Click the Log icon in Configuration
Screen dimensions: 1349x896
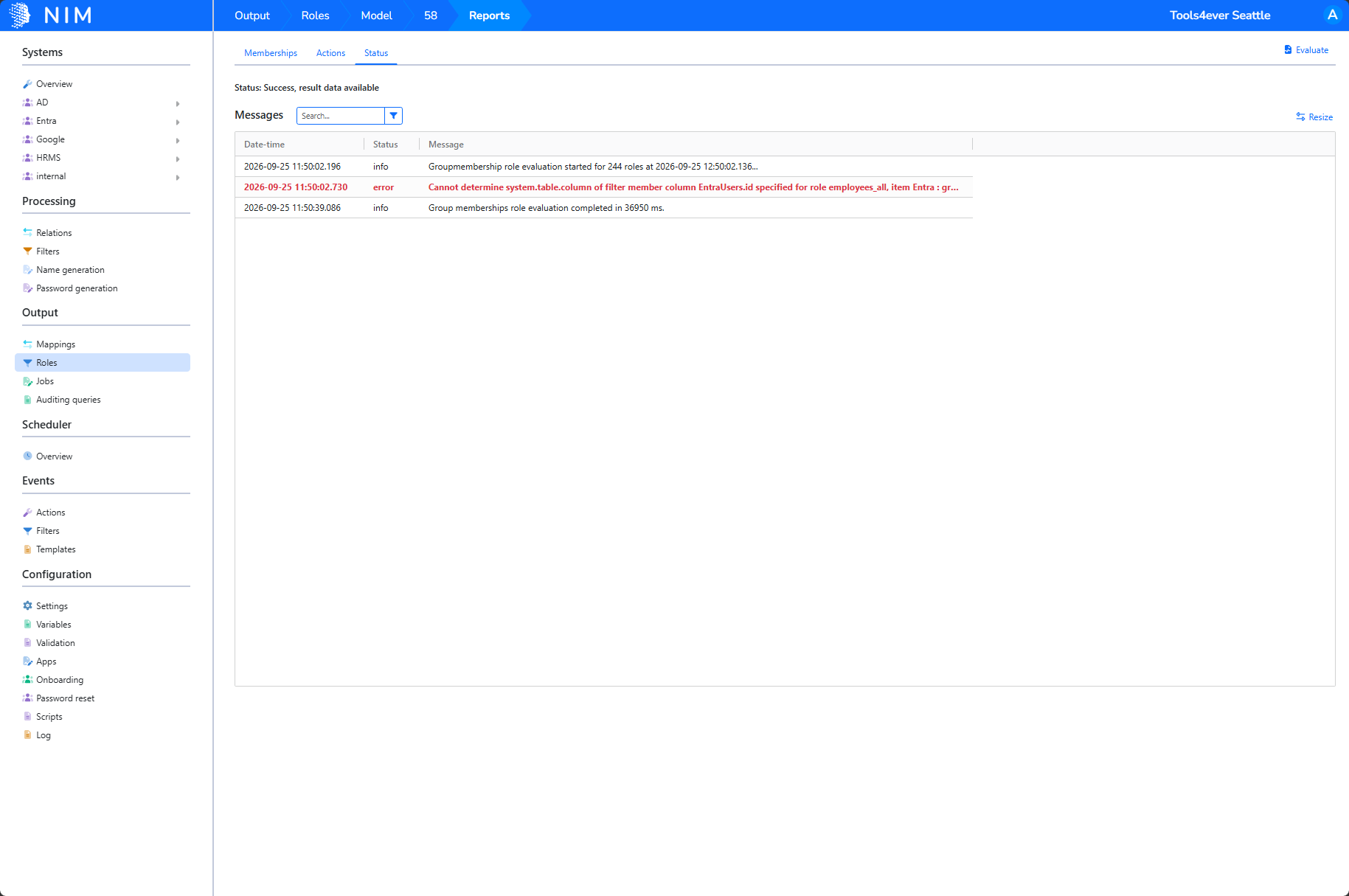tap(27, 735)
